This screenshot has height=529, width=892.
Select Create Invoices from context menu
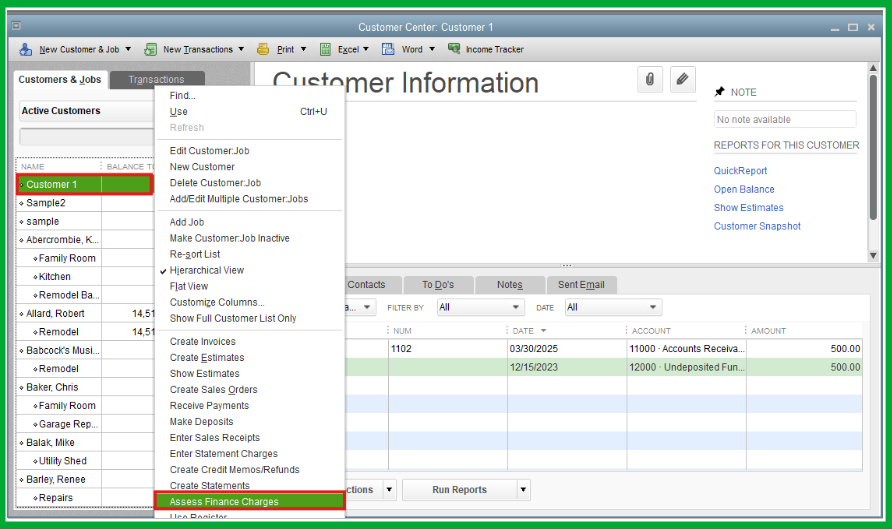[203, 341]
